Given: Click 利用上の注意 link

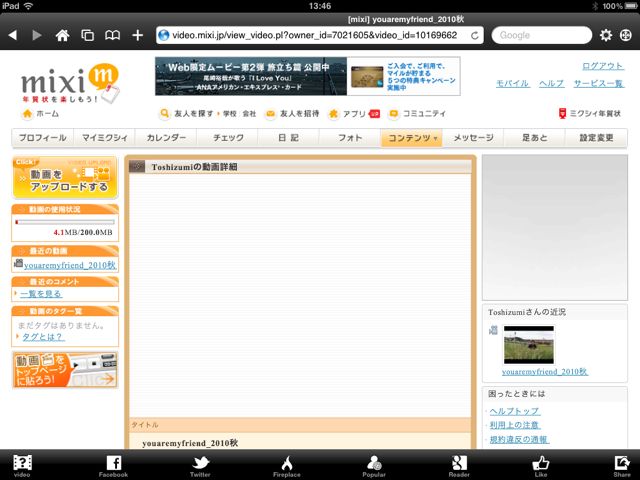Looking at the screenshot, I should (x=515, y=425).
